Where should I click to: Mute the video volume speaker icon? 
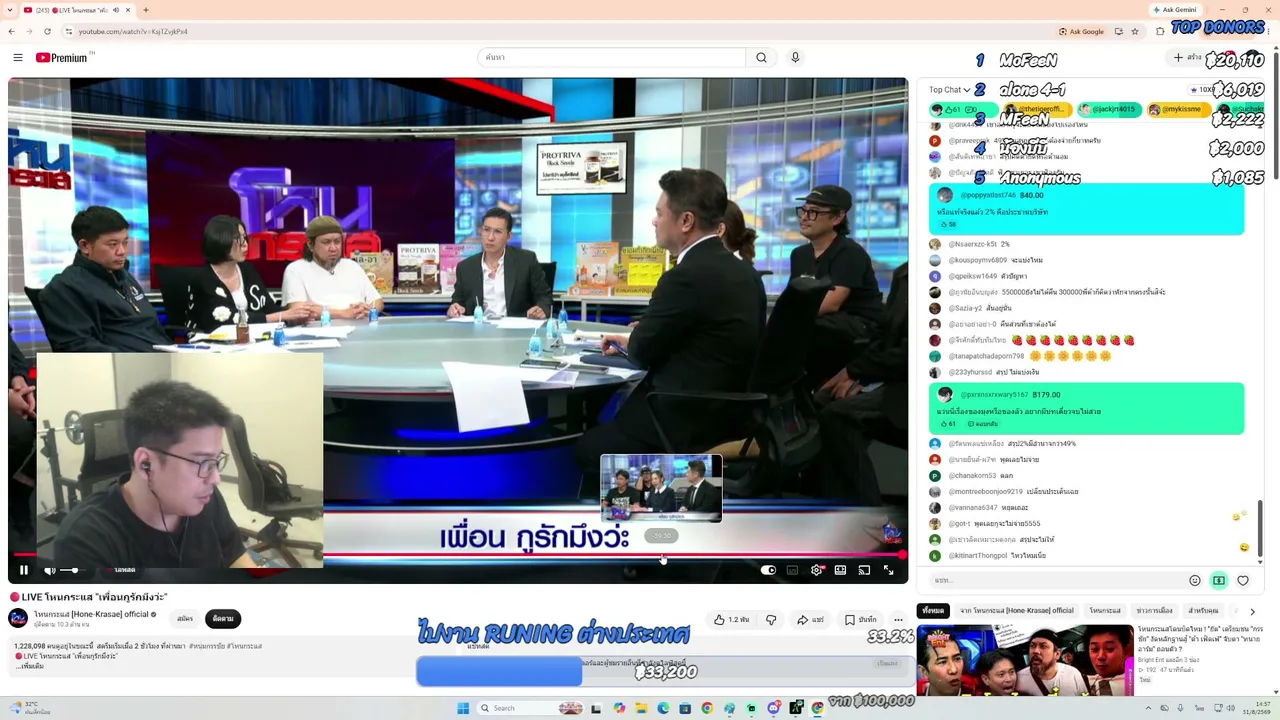(x=50, y=570)
